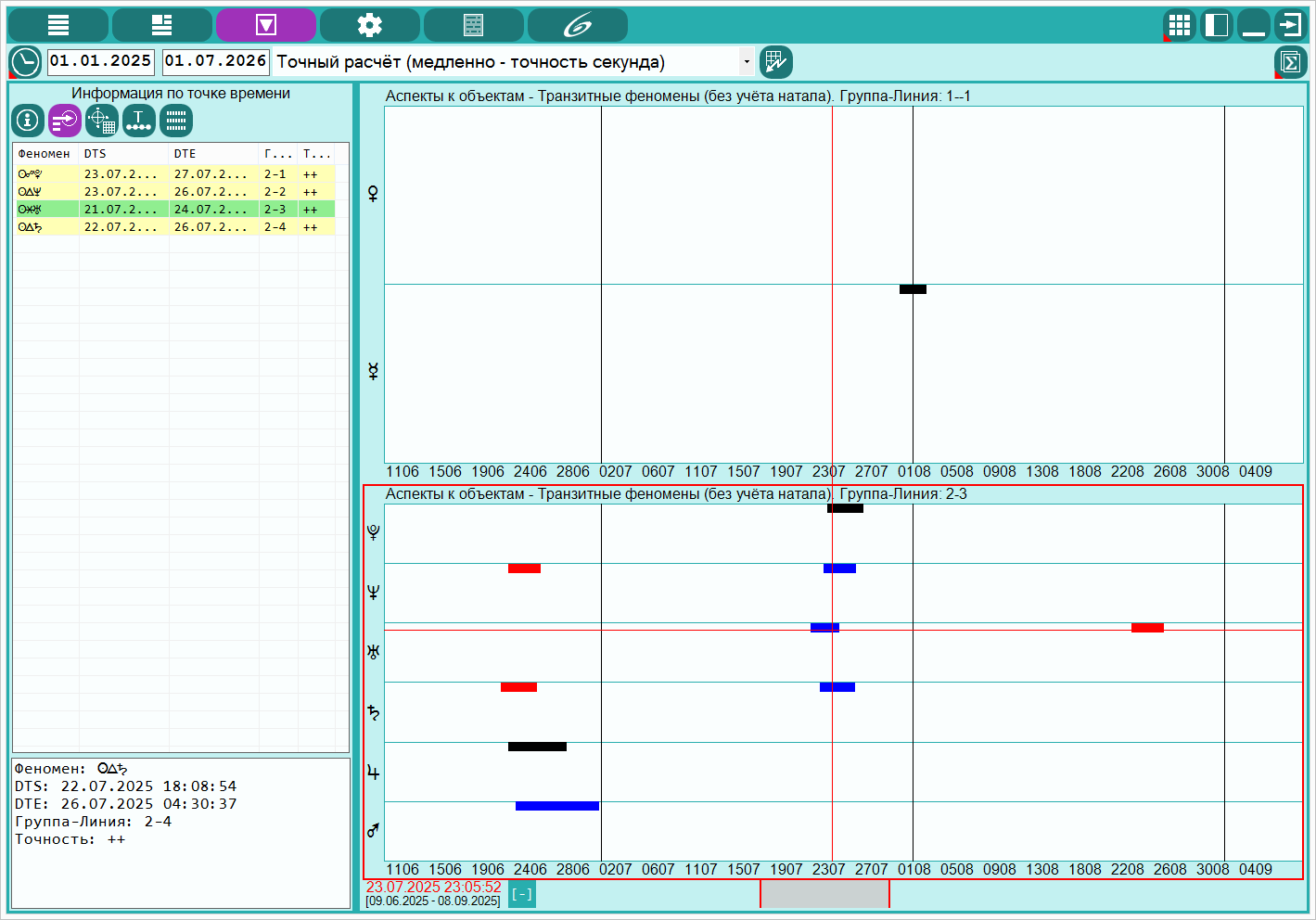Sort by DTS column header

(x=124, y=154)
